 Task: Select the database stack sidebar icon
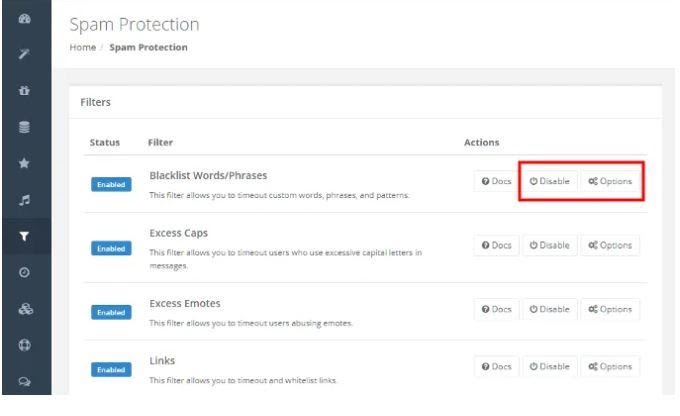pyautogui.click(x=24, y=127)
